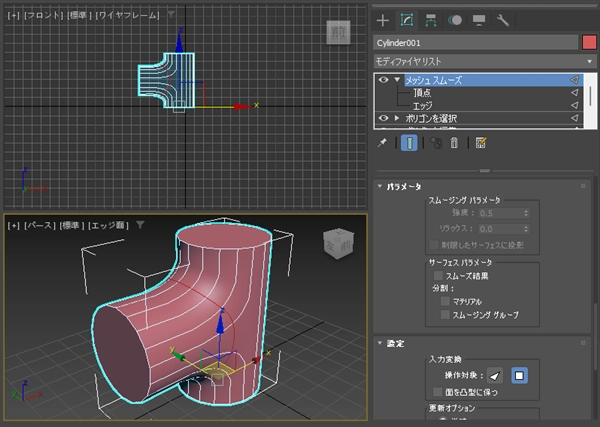The image size is (600, 427).
Task: Select the triangle face operate-on button
Action: coord(495,375)
